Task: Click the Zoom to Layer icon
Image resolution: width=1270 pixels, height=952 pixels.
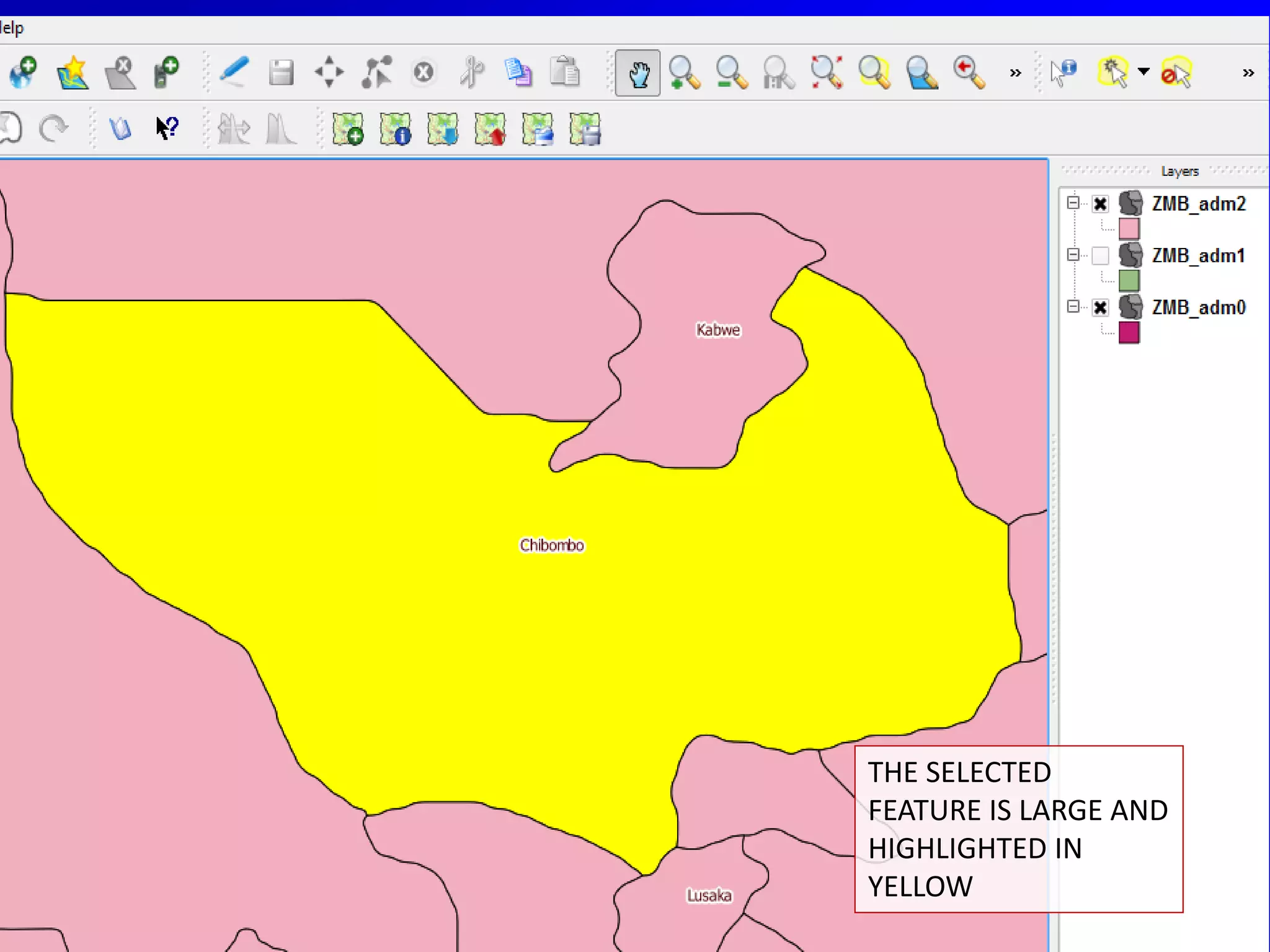Action: (x=921, y=73)
